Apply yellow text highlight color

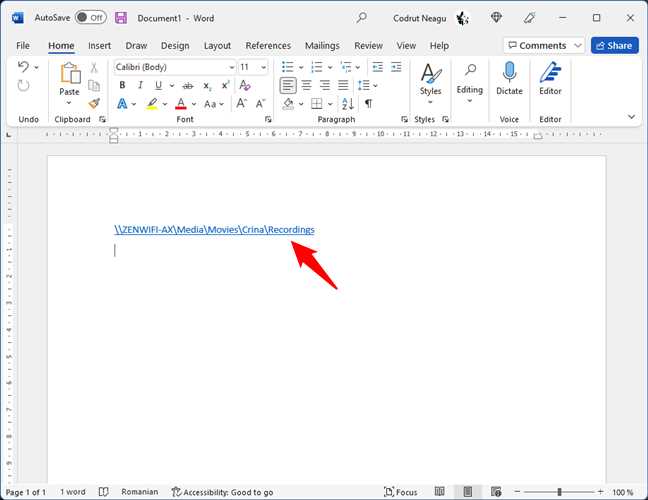(x=152, y=103)
